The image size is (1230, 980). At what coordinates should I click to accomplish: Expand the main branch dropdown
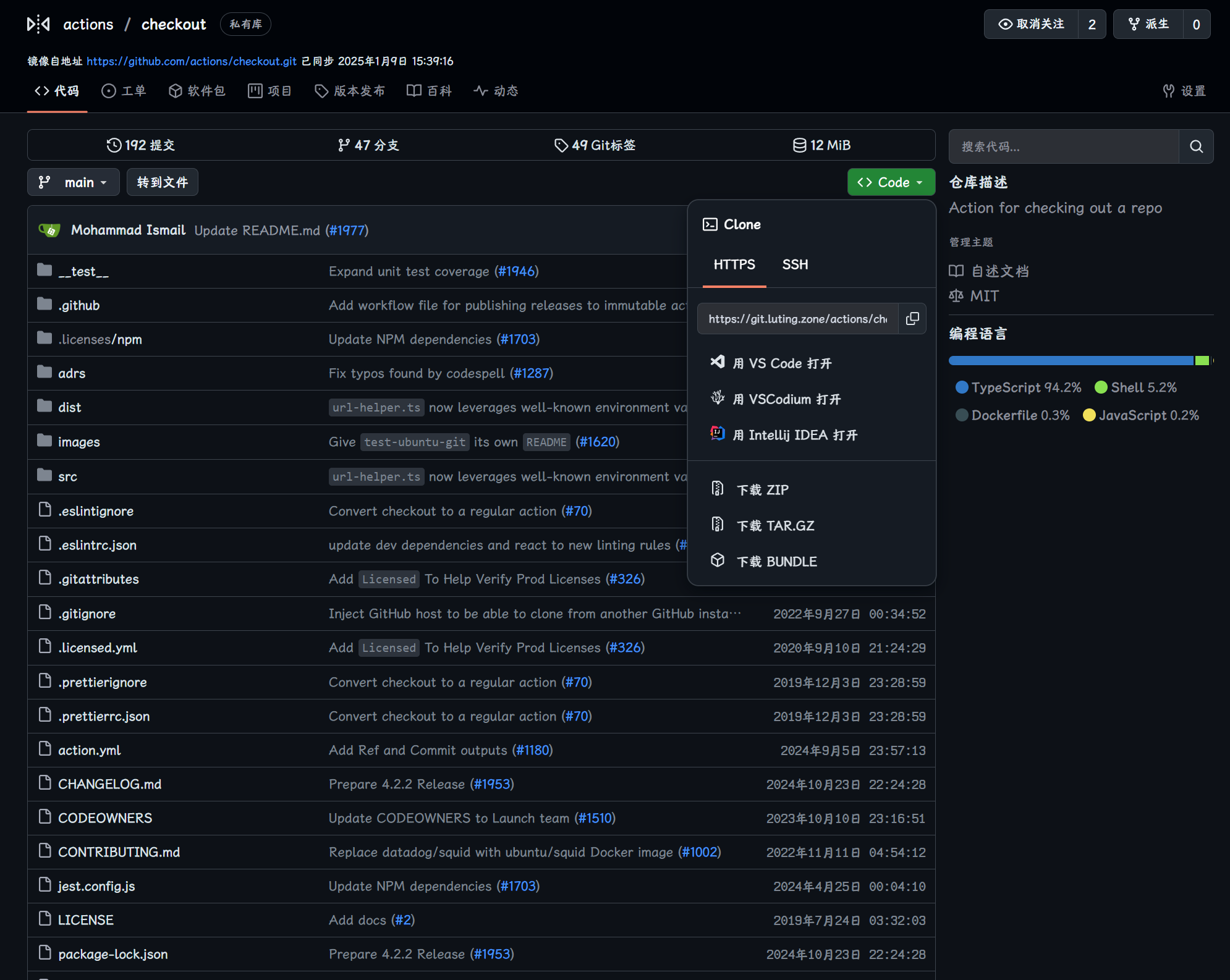point(74,182)
